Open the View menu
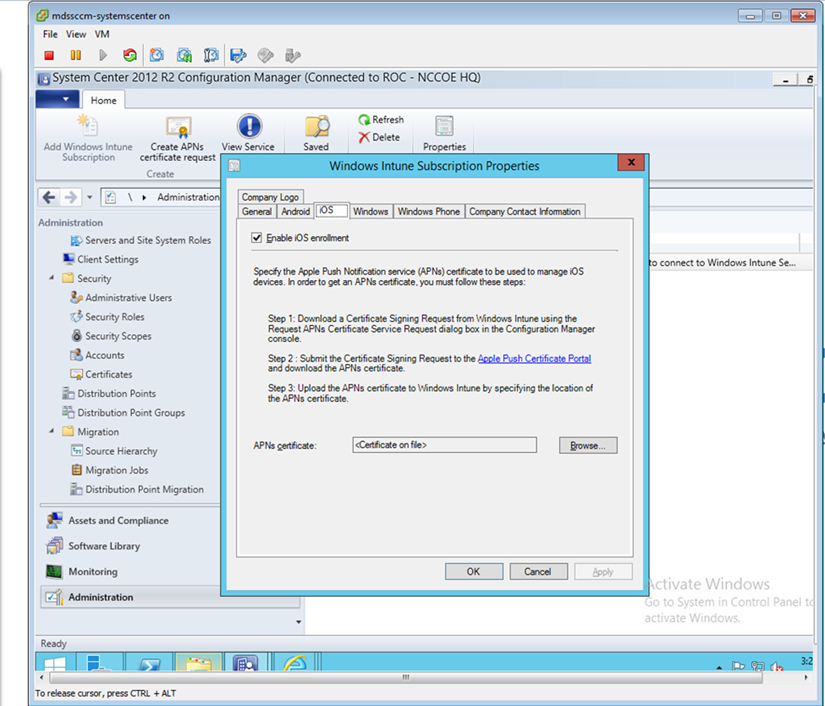The image size is (825, 706). 76,34
